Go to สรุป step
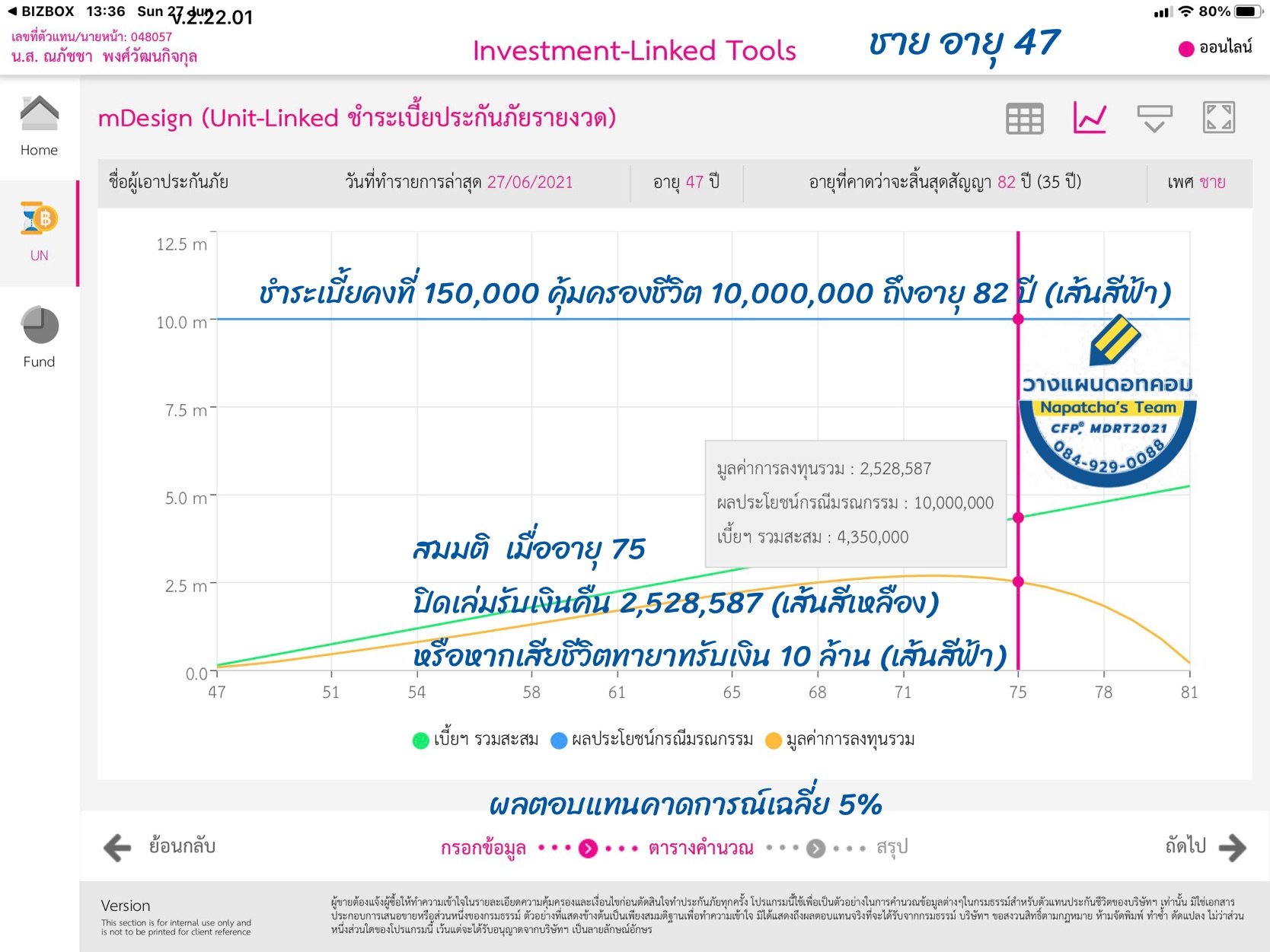Image resolution: width=1270 pixels, height=952 pixels. point(892,847)
